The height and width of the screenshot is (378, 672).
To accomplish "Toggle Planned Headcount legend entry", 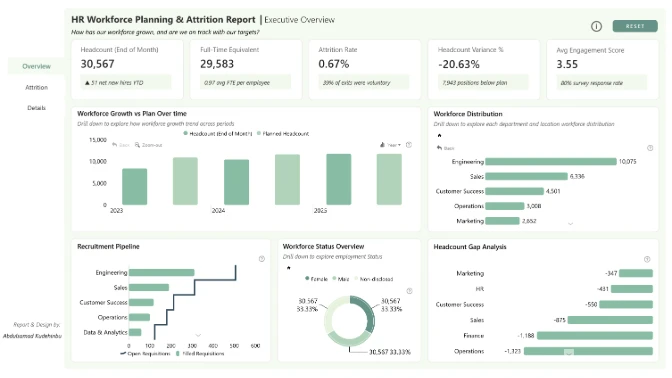I will point(283,134).
